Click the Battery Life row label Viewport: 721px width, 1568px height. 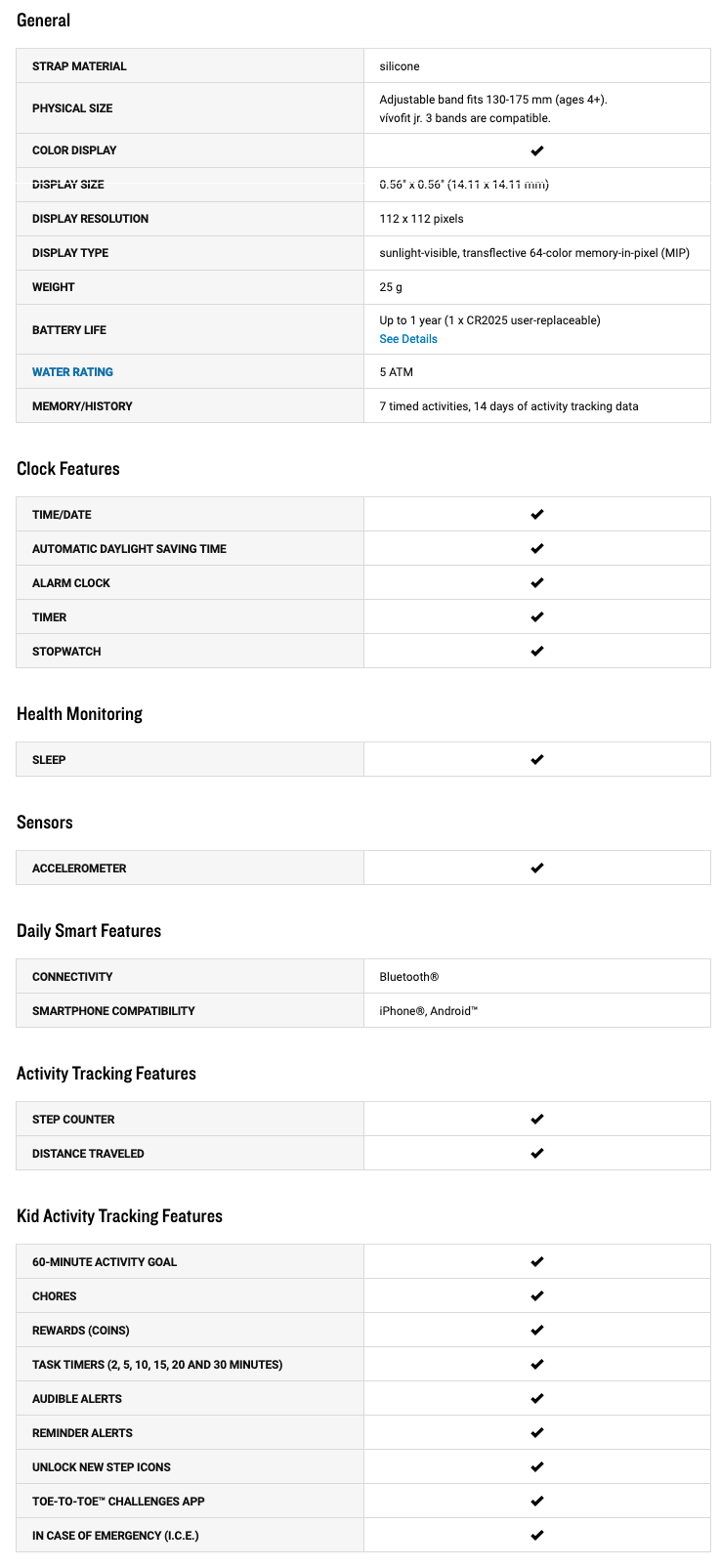(69, 330)
